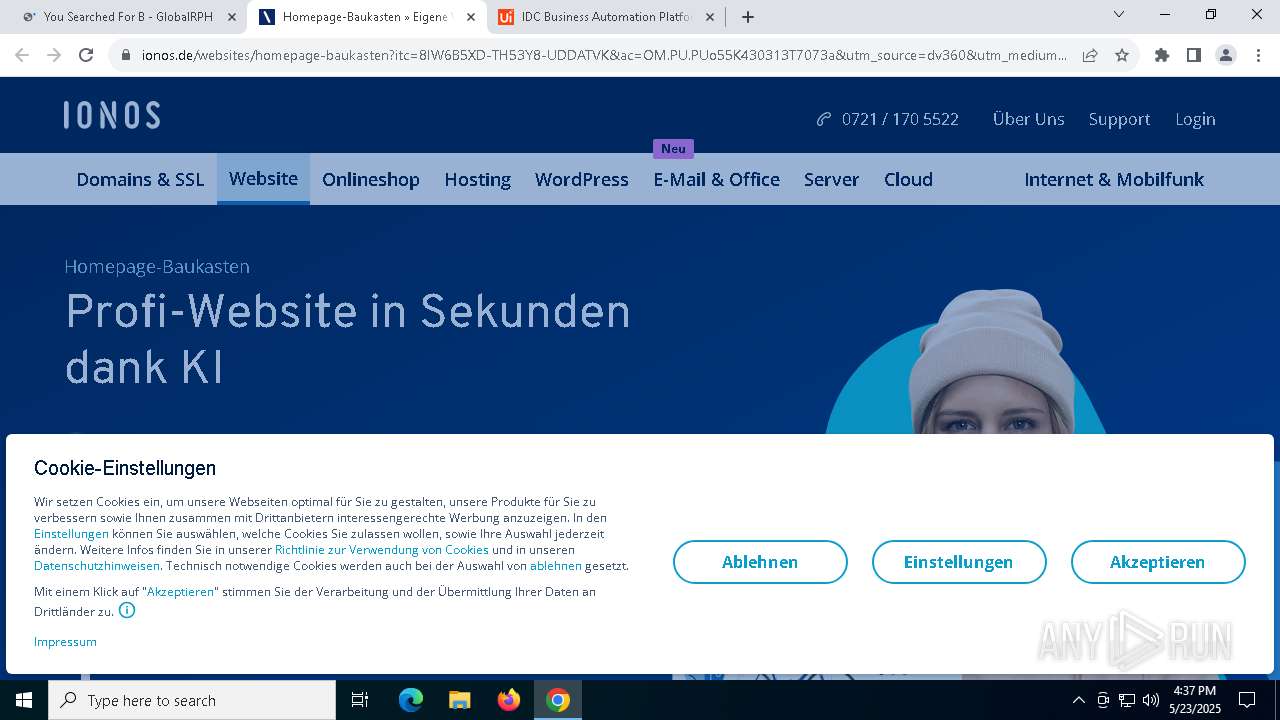This screenshot has width=1280, height=720.
Task: Click the address bar URL field
Action: click(x=604, y=55)
